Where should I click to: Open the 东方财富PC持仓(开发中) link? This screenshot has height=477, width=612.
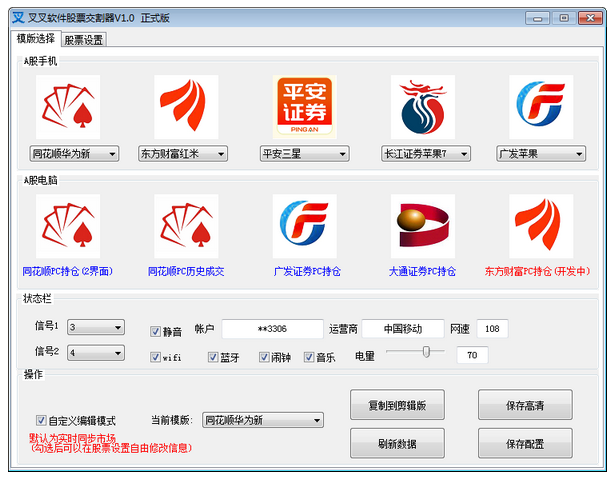click(537, 271)
